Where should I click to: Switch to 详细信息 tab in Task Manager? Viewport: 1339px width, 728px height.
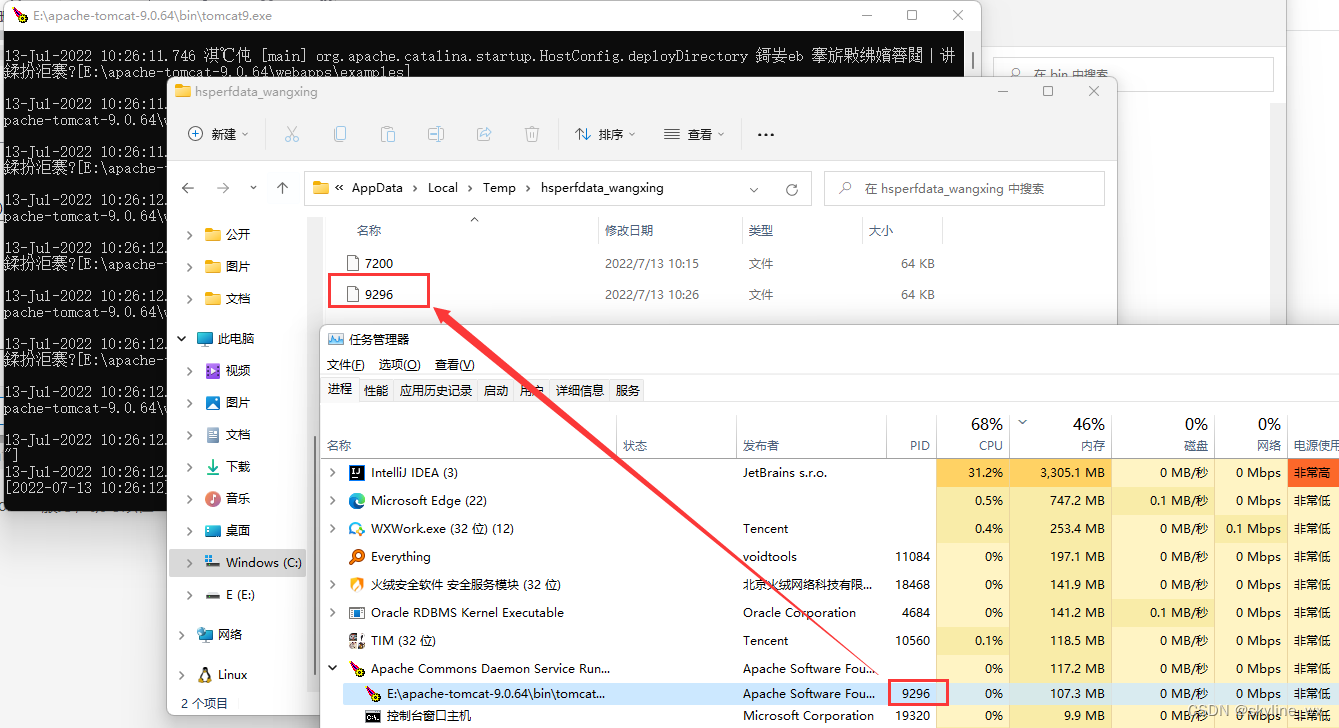(x=580, y=390)
